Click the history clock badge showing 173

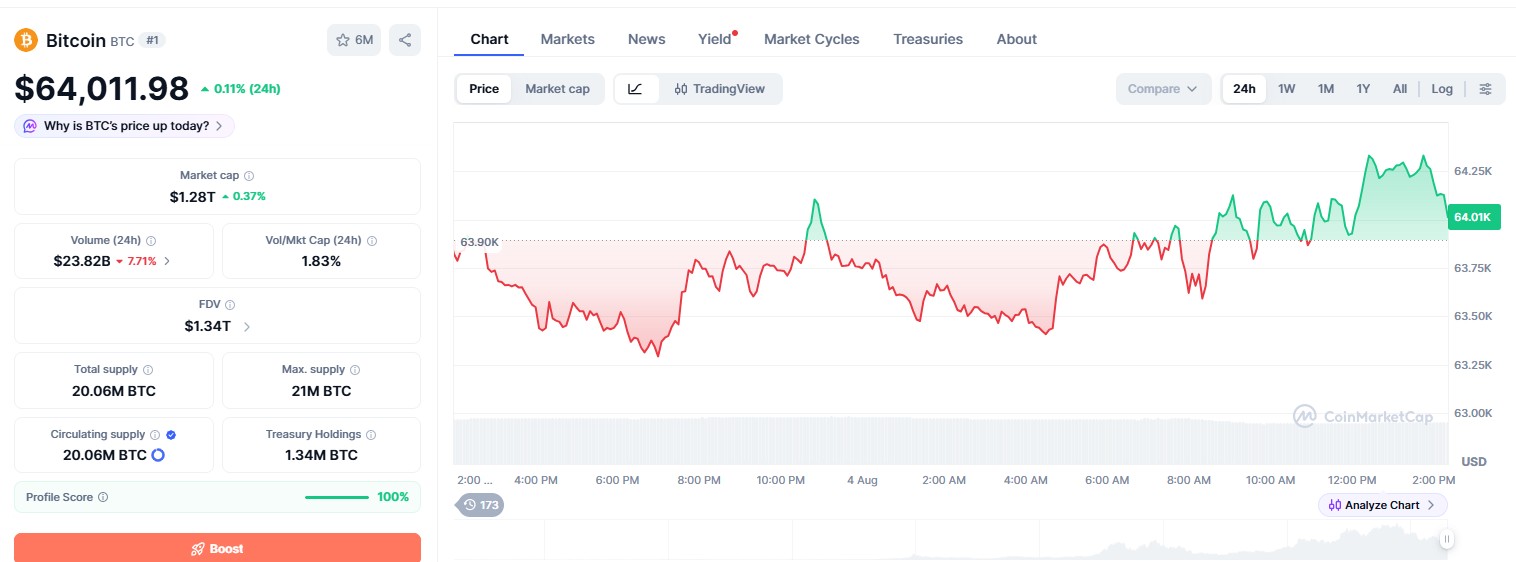coord(480,505)
